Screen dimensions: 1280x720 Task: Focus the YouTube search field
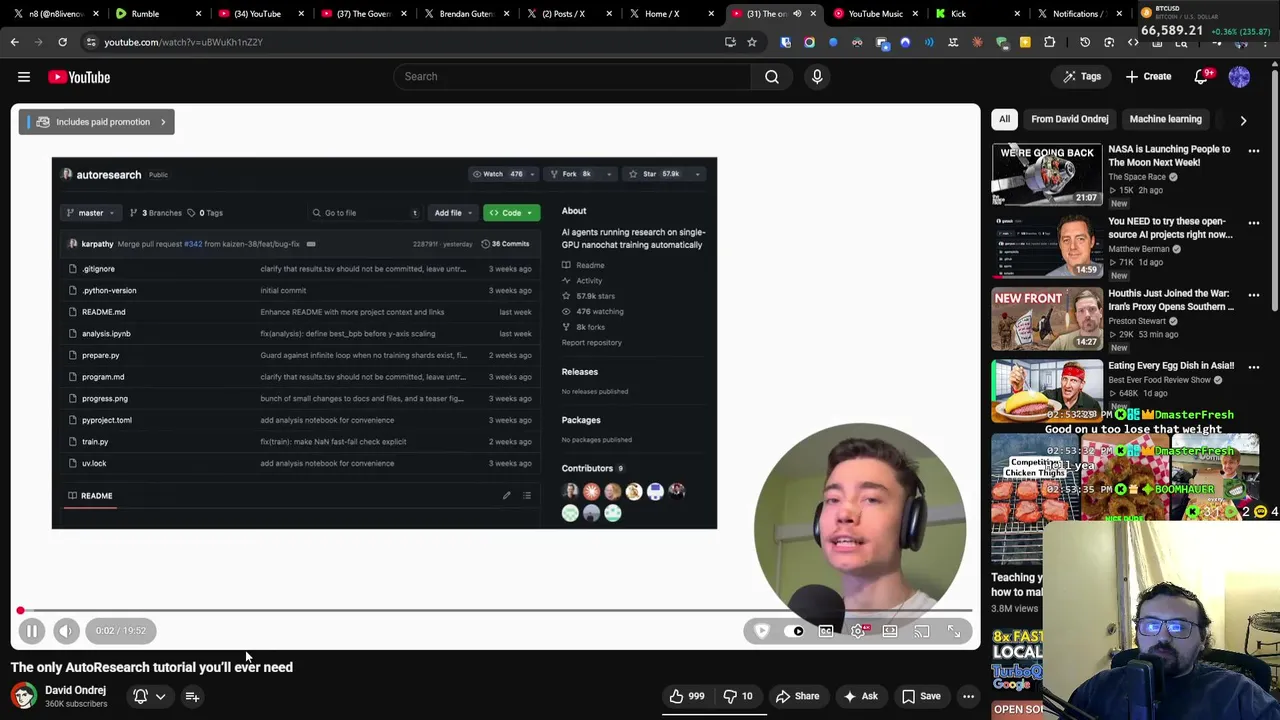(572, 76)
